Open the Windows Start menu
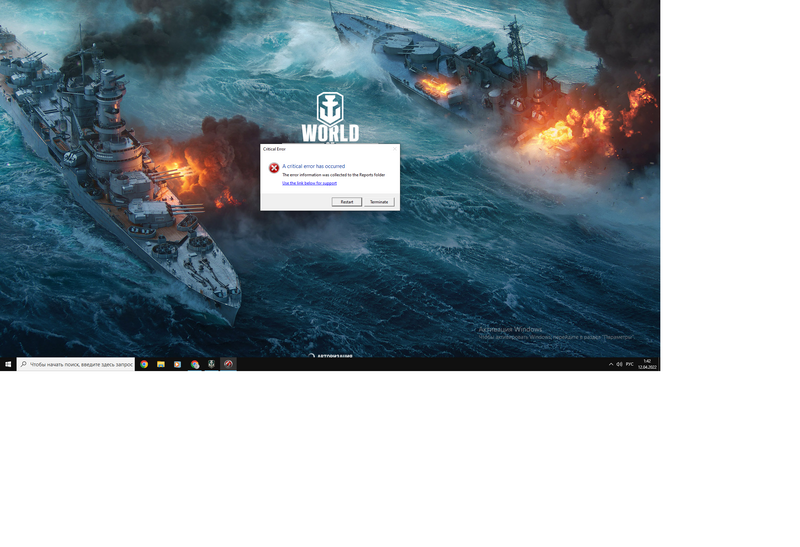This screenshot has height=547, width=800. [8, 364]
